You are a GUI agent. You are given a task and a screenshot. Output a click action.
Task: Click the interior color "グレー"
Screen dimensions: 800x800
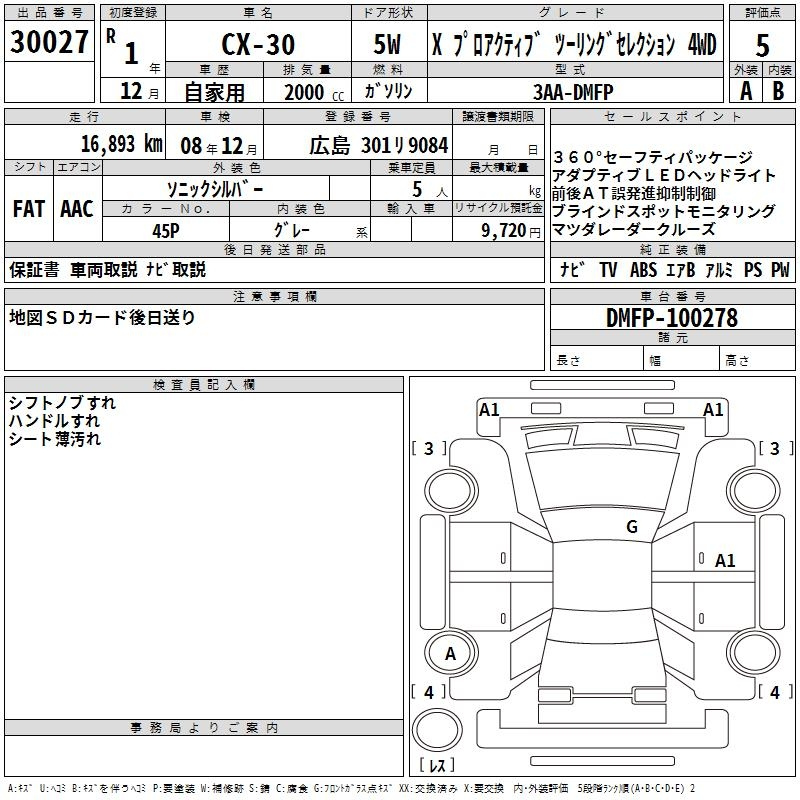point(292,231)
